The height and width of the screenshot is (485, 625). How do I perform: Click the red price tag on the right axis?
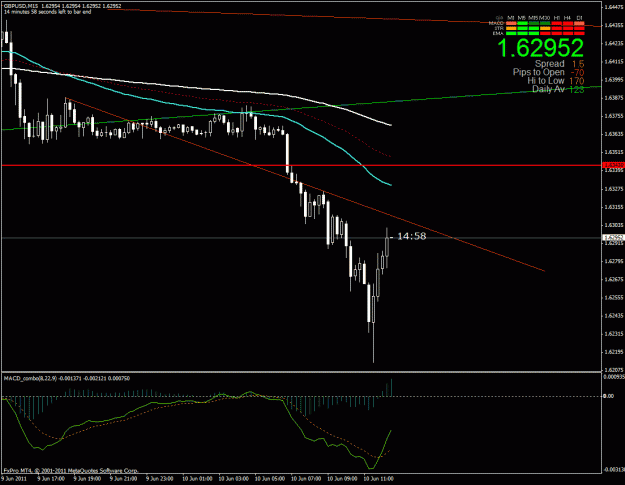pos(613,165)
